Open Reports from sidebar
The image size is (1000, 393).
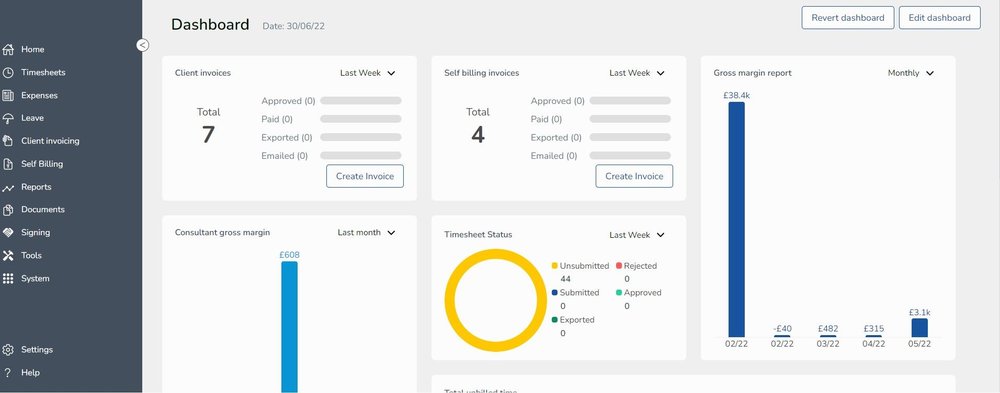point(36,187)
